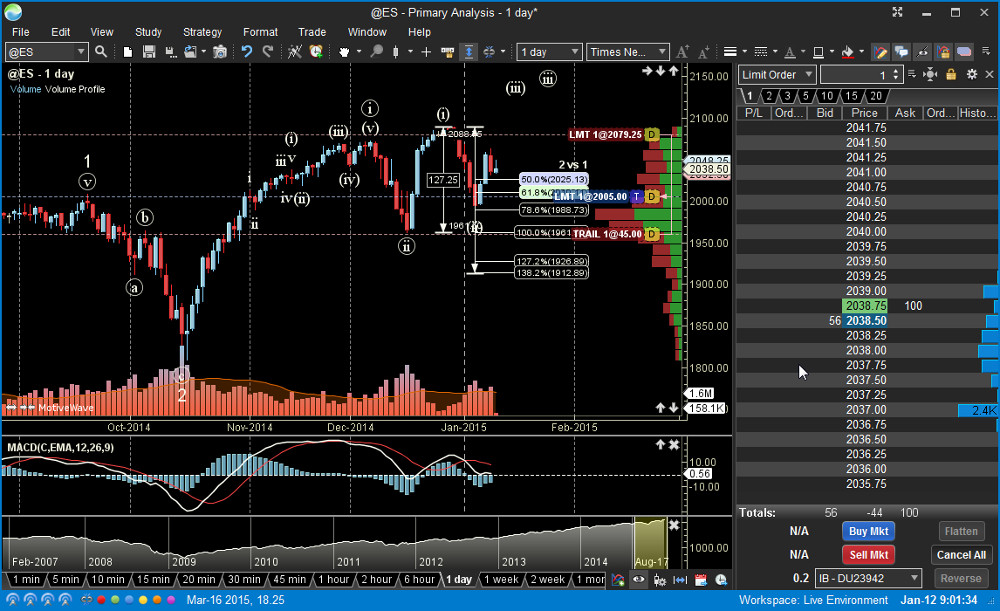
Task: Expand the hand tool dropdown arrow
Action: point(358,52)
